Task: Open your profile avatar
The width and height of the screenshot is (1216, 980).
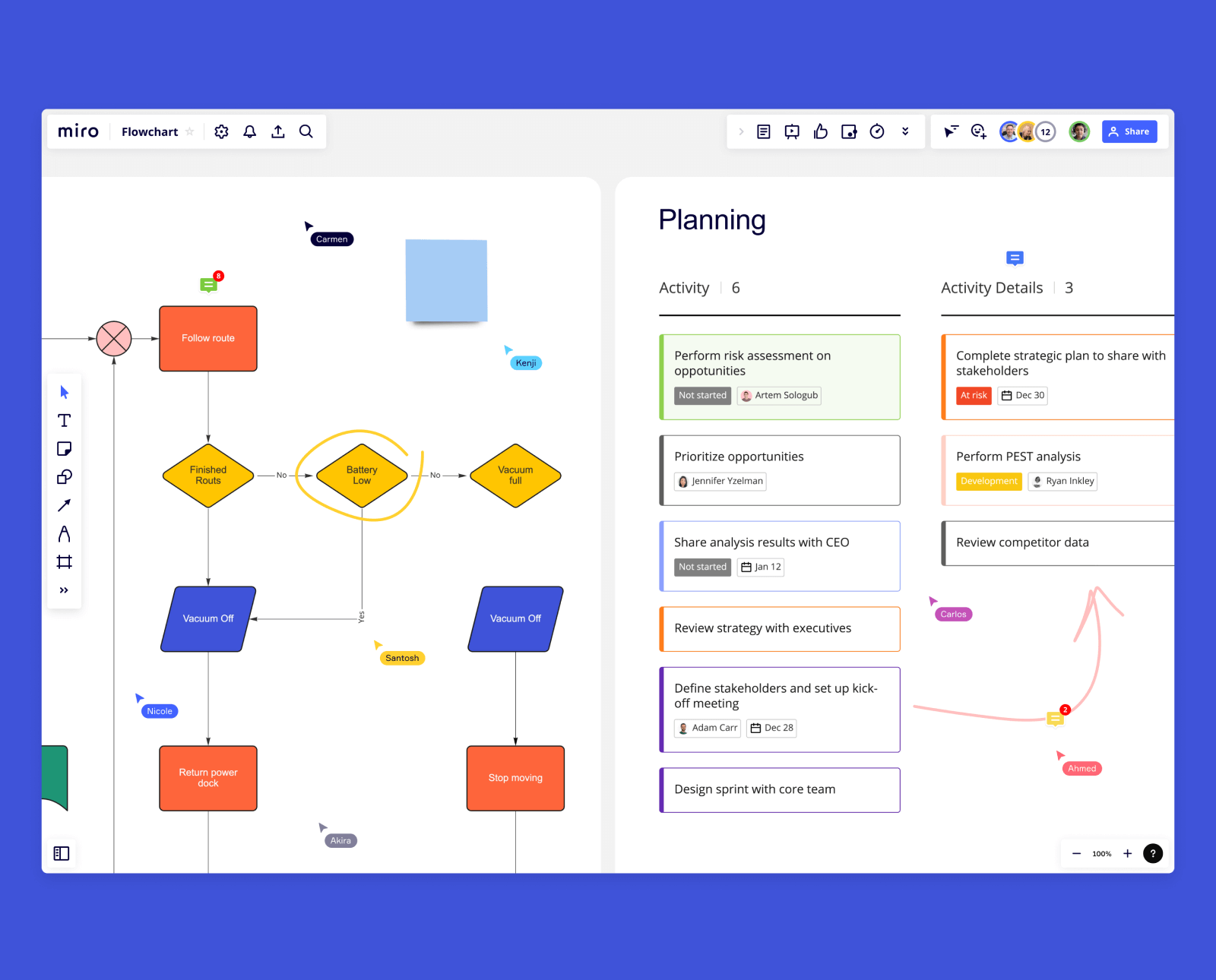Action: (x=1079, y=131)
